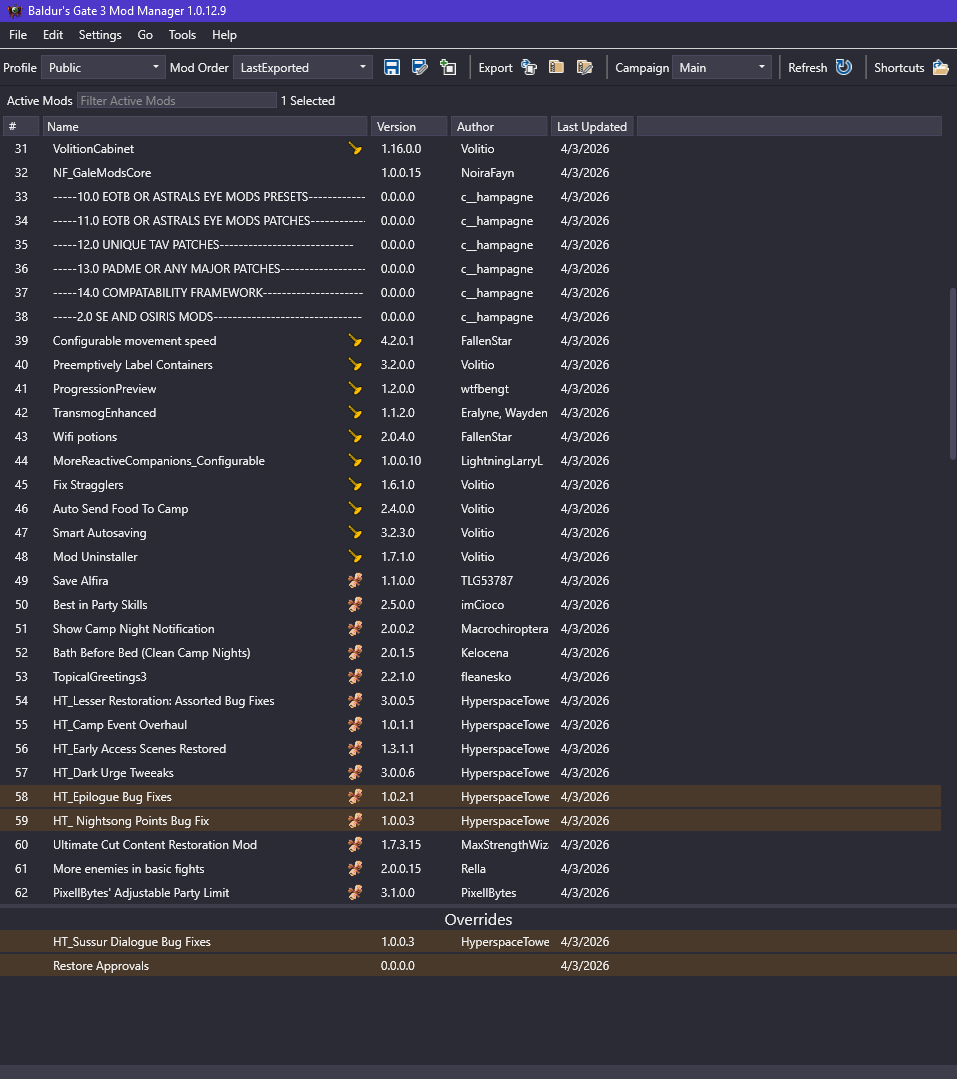This screenshot has height=1079, width=957.
Task: Select HT_Sussur Dialogue Bug Fixes override
Action: pyautogui.click(x=478, y=942)
